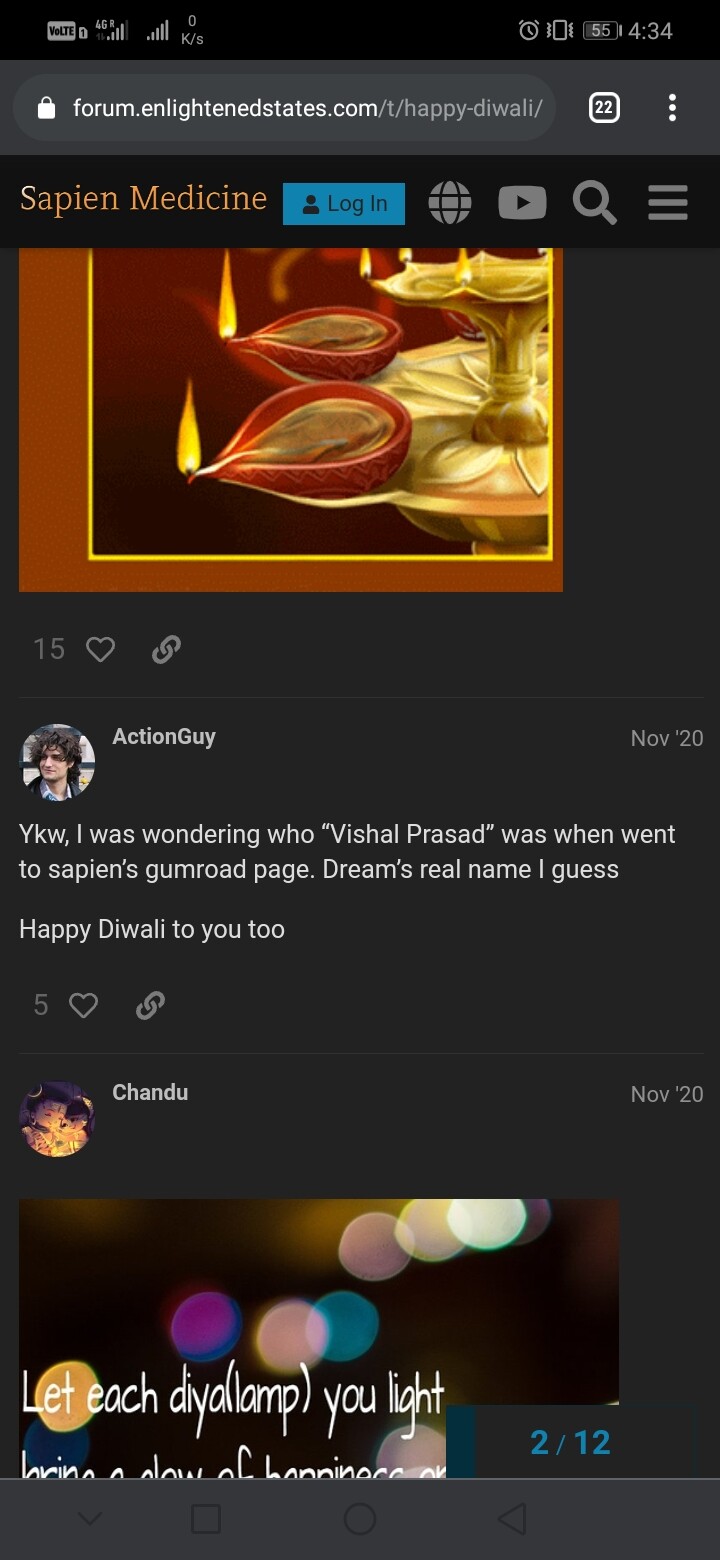Copy share link of ActionGuy's post
The height and width of the screenshot is (1560, 720).
point(150,1005)
